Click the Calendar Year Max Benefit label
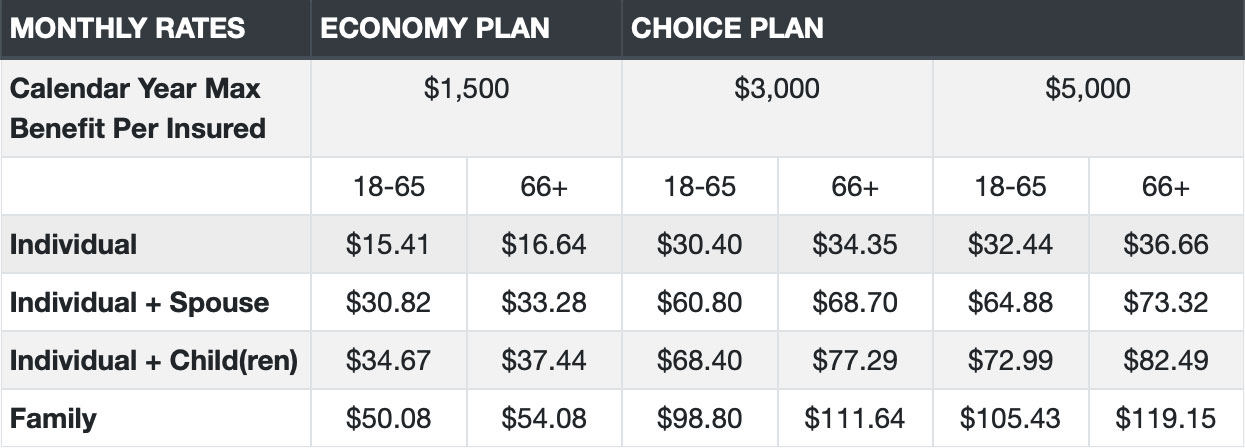 pos(137,108)
